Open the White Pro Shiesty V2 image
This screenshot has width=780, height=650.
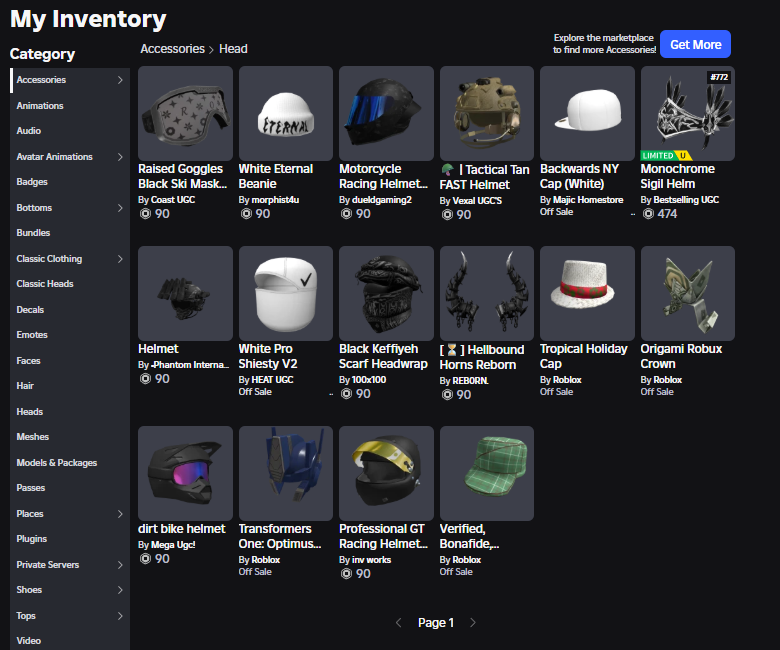coord(286,293)
